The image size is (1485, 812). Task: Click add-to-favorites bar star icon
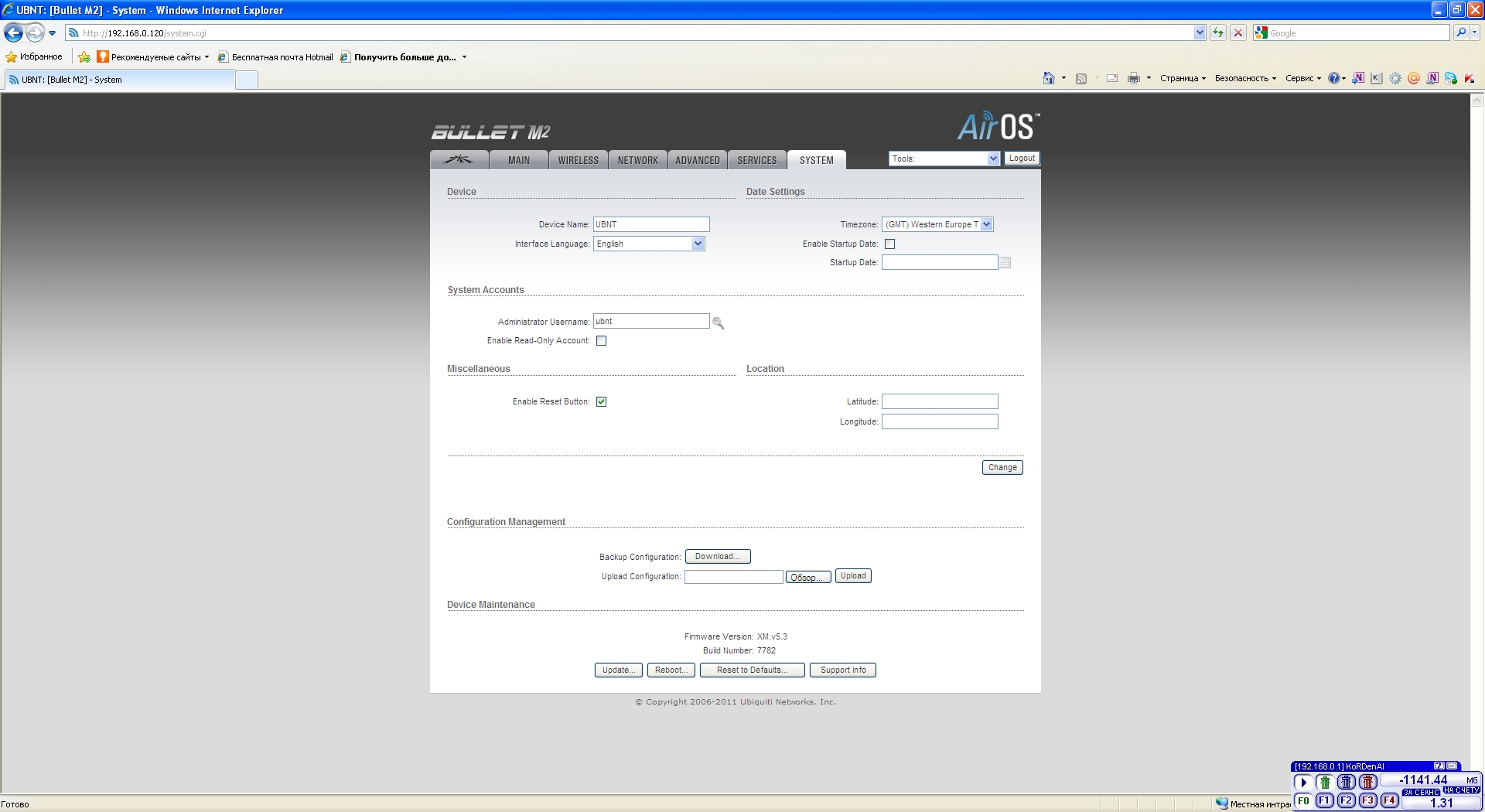tap(84, 56)
